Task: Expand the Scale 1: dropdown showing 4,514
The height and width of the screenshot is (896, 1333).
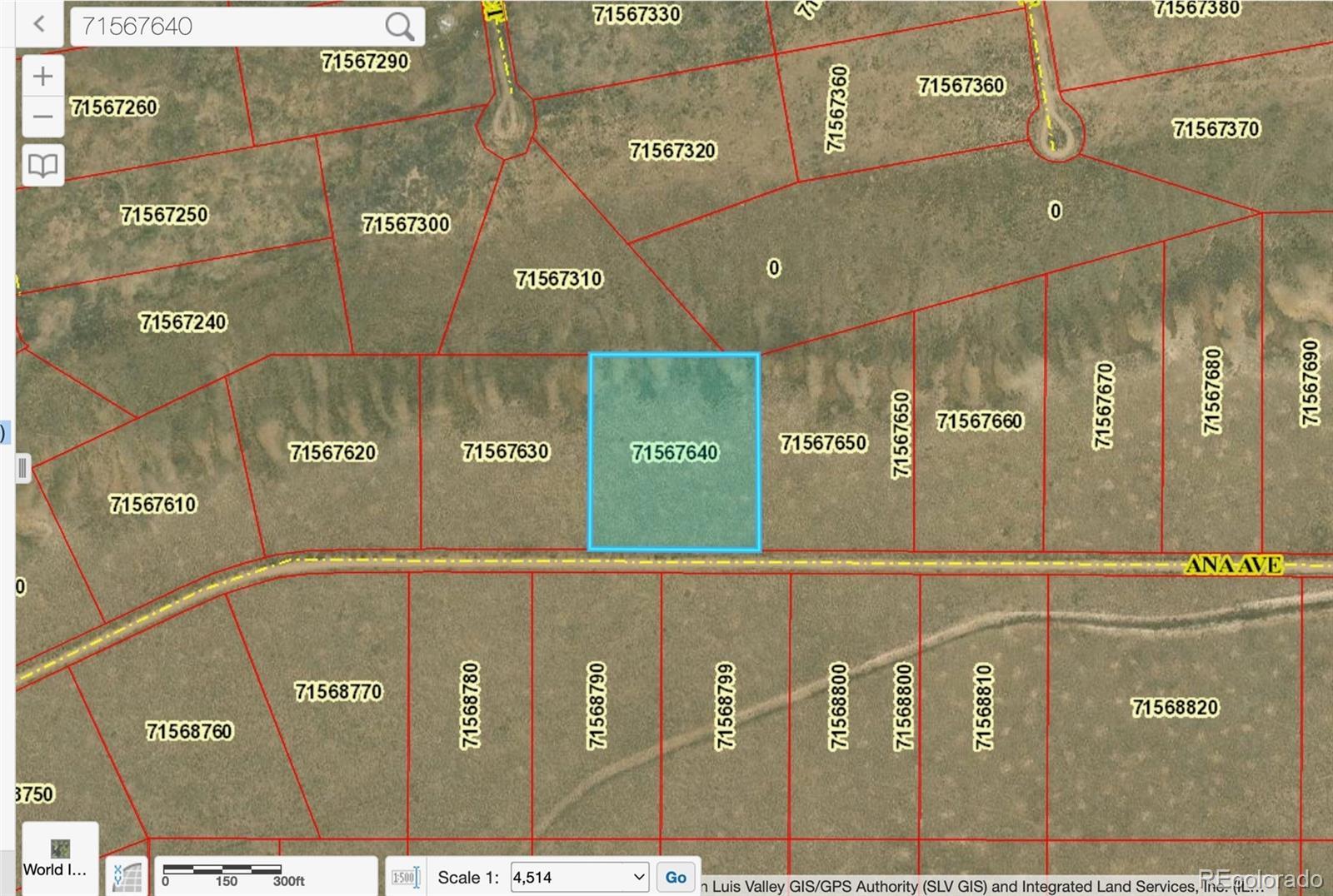Action: pos(579,877)
